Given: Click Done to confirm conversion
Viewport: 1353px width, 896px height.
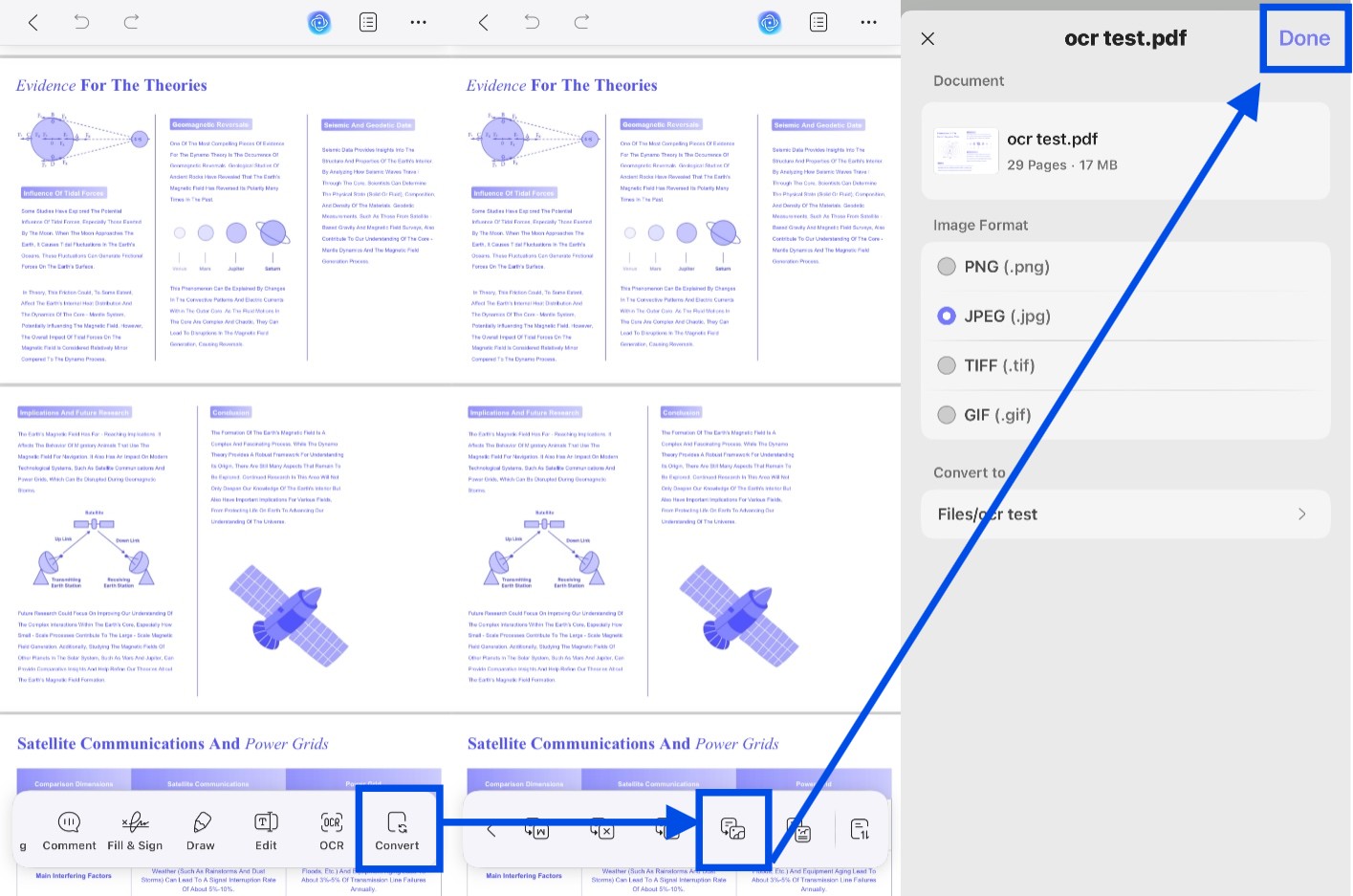Looking at the screenshot, I should 1304,38.
